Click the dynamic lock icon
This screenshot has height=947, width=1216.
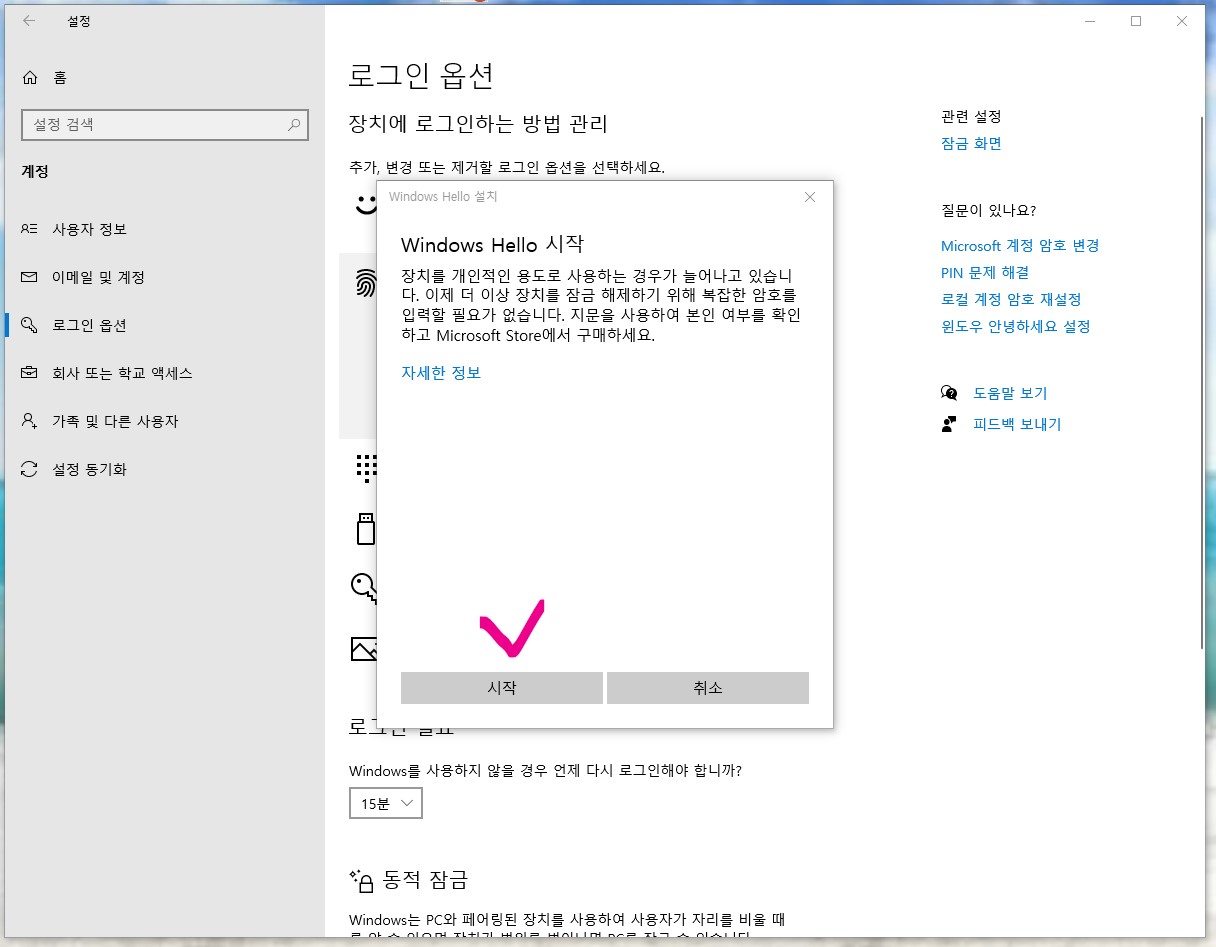[x=361, y=880]
